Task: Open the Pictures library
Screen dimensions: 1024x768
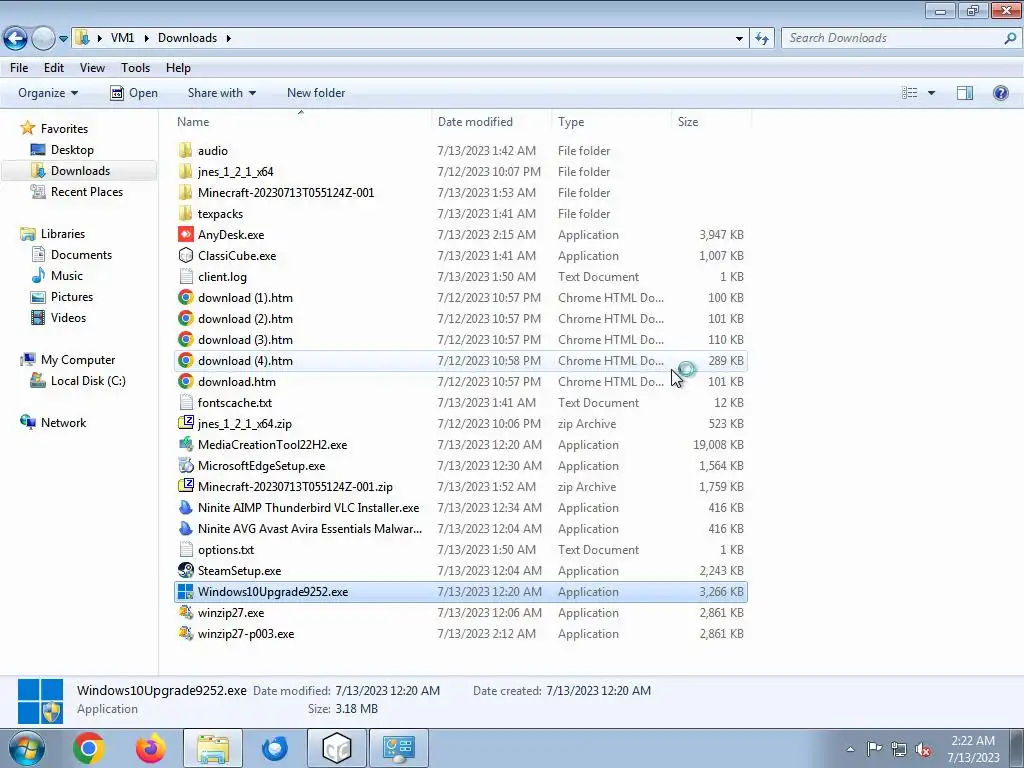Action: click(72, 296)
